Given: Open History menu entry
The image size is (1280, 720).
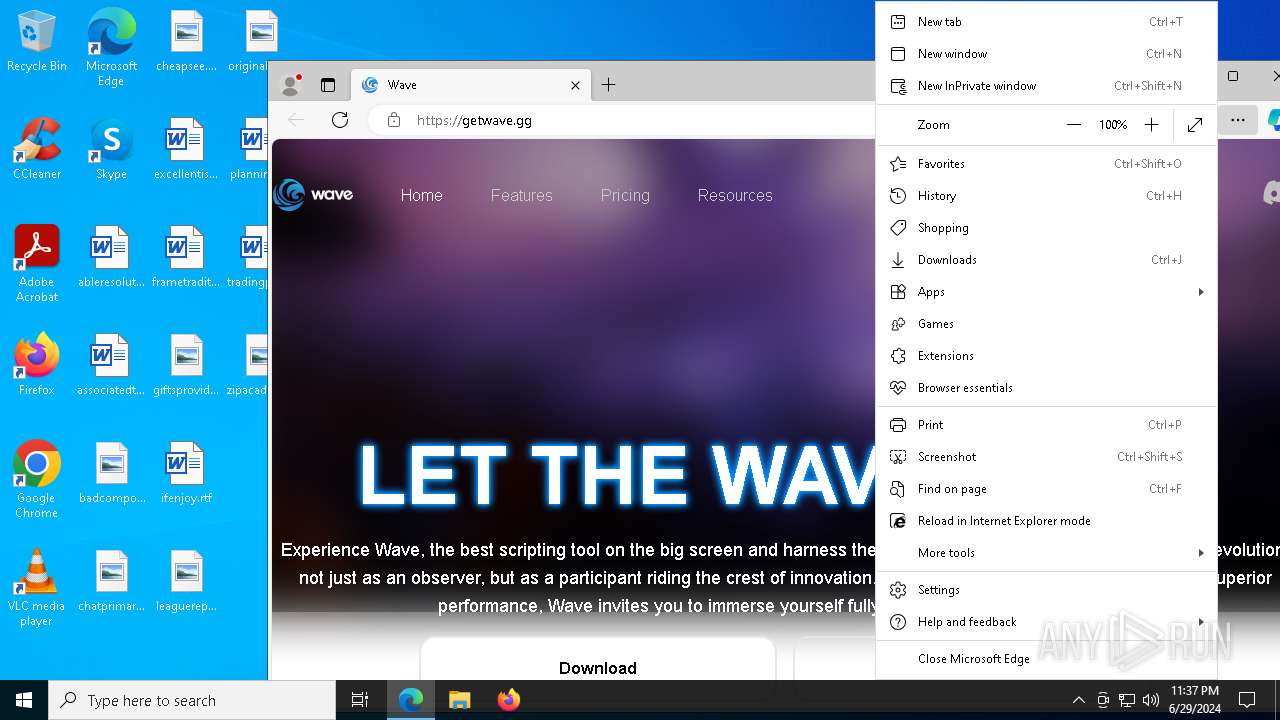Looking at the screenshot, I should [1046, 196].
